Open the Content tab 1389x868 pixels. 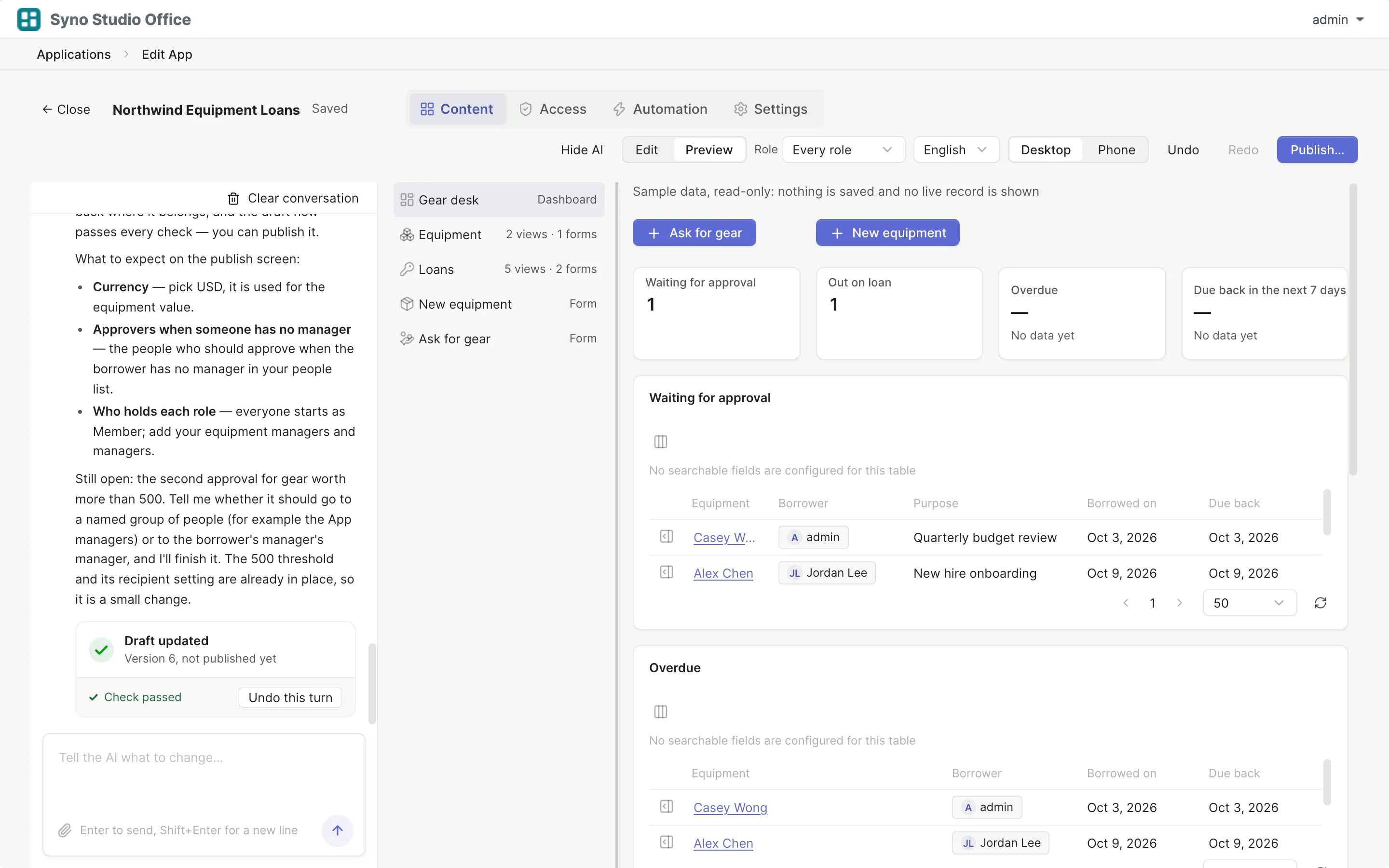tap(457, 109)
